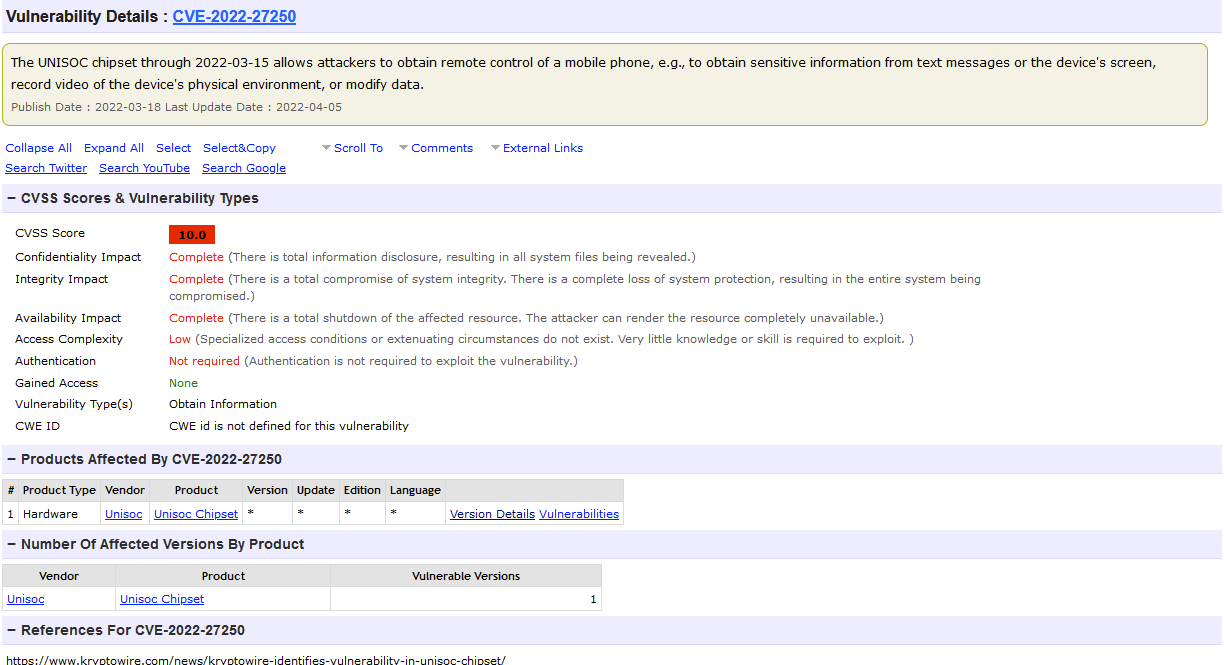Click 'CWE id is not defined' text
Viewport: 1224px width, 665px height.
[289, 426]
